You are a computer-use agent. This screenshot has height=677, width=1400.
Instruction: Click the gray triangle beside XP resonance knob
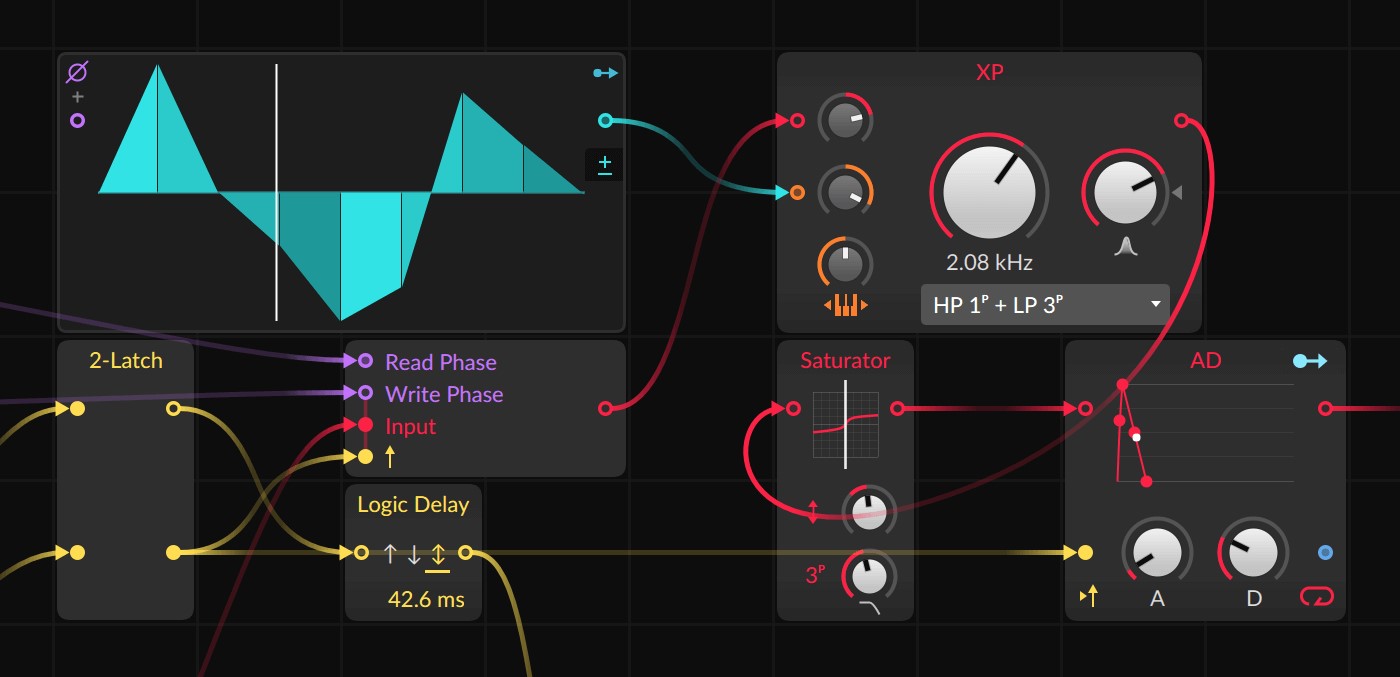(x=1177, y=192)
